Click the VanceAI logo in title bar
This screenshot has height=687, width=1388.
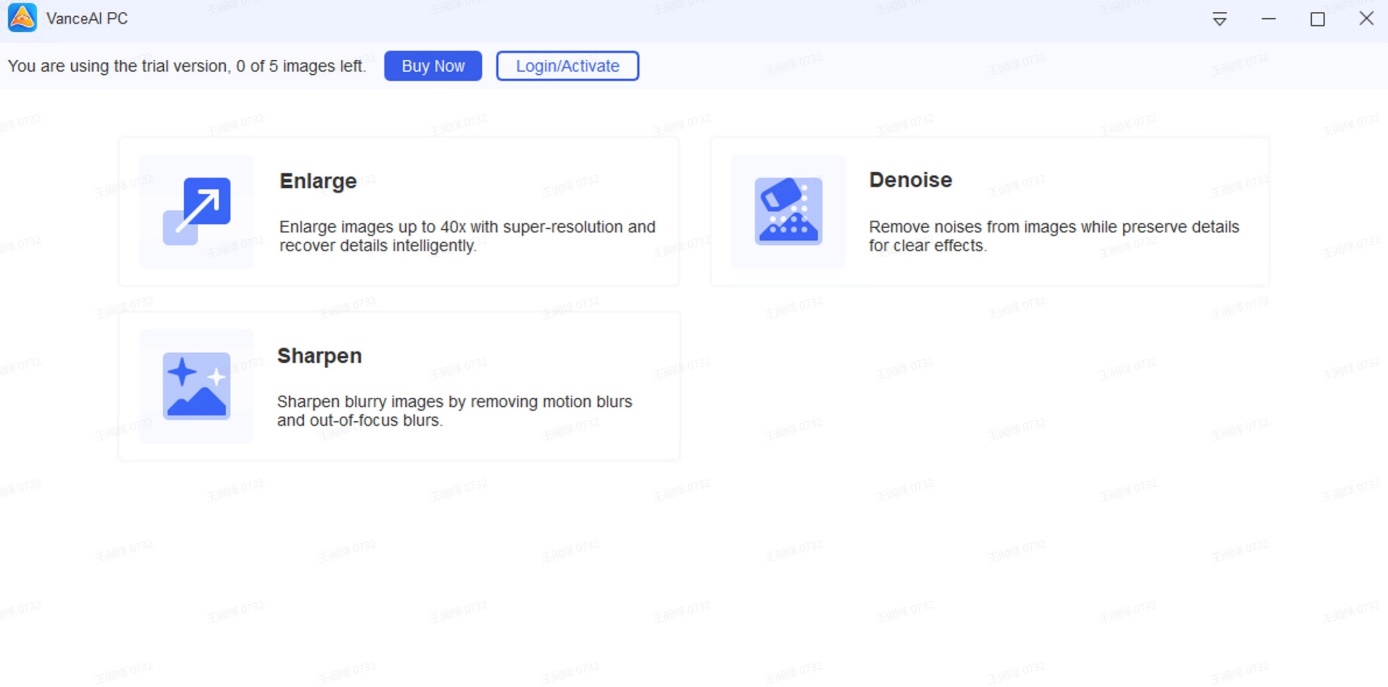(x=22, y=18)
